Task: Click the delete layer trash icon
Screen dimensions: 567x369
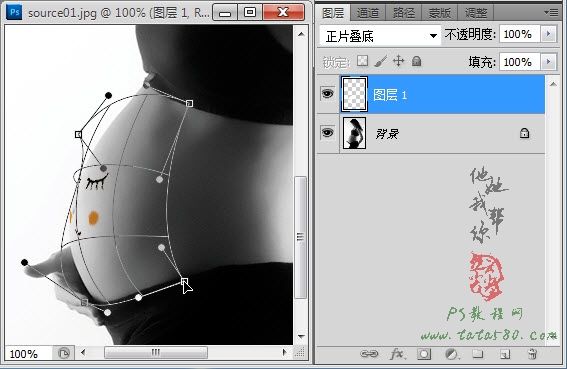Action: pos(532,353)
